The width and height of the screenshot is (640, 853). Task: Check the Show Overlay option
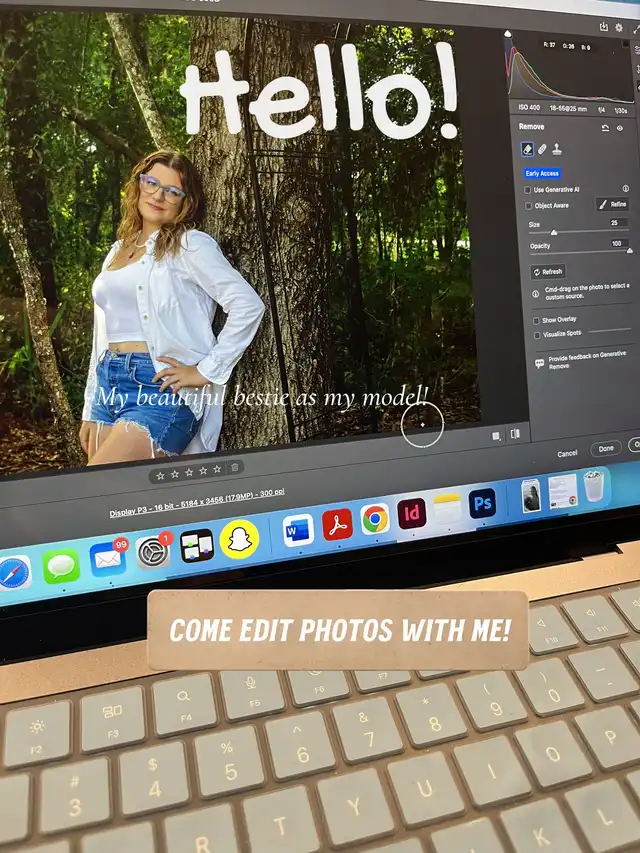[x=536, y=320]
